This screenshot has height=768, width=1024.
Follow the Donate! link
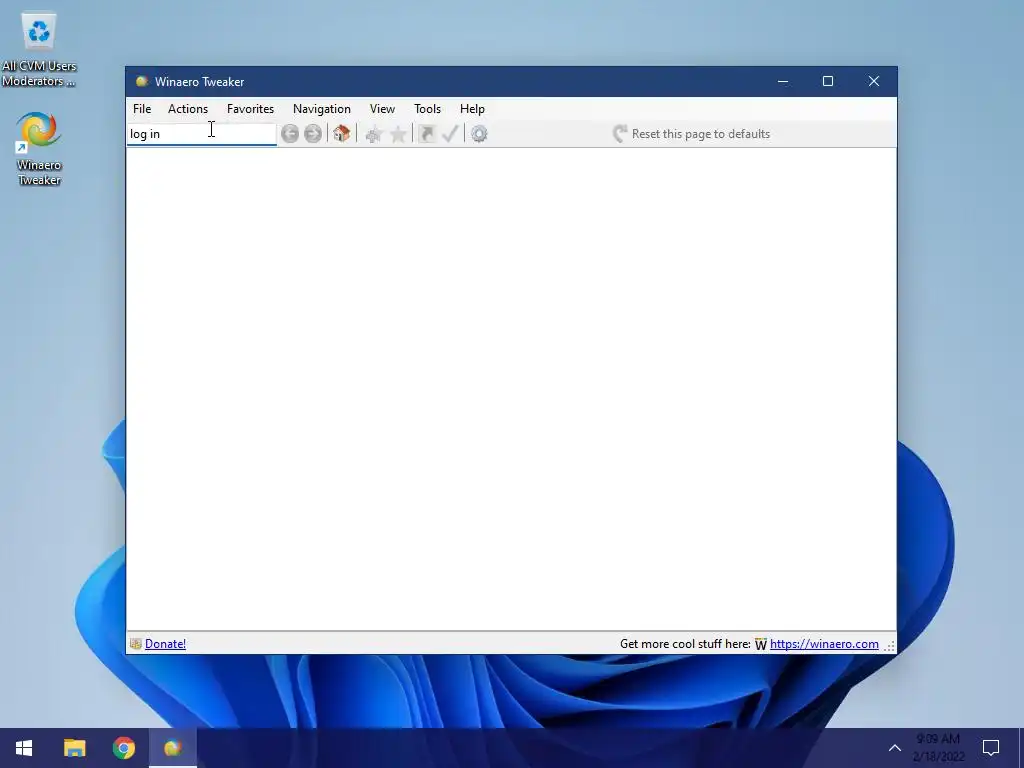(x=165, y=644)
